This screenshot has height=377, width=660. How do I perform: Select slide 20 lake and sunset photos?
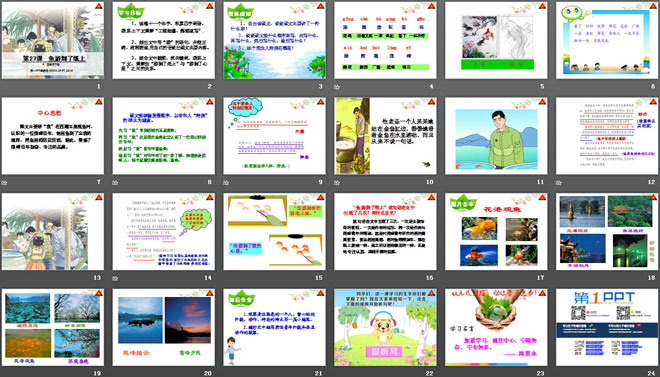coord(163,327)
